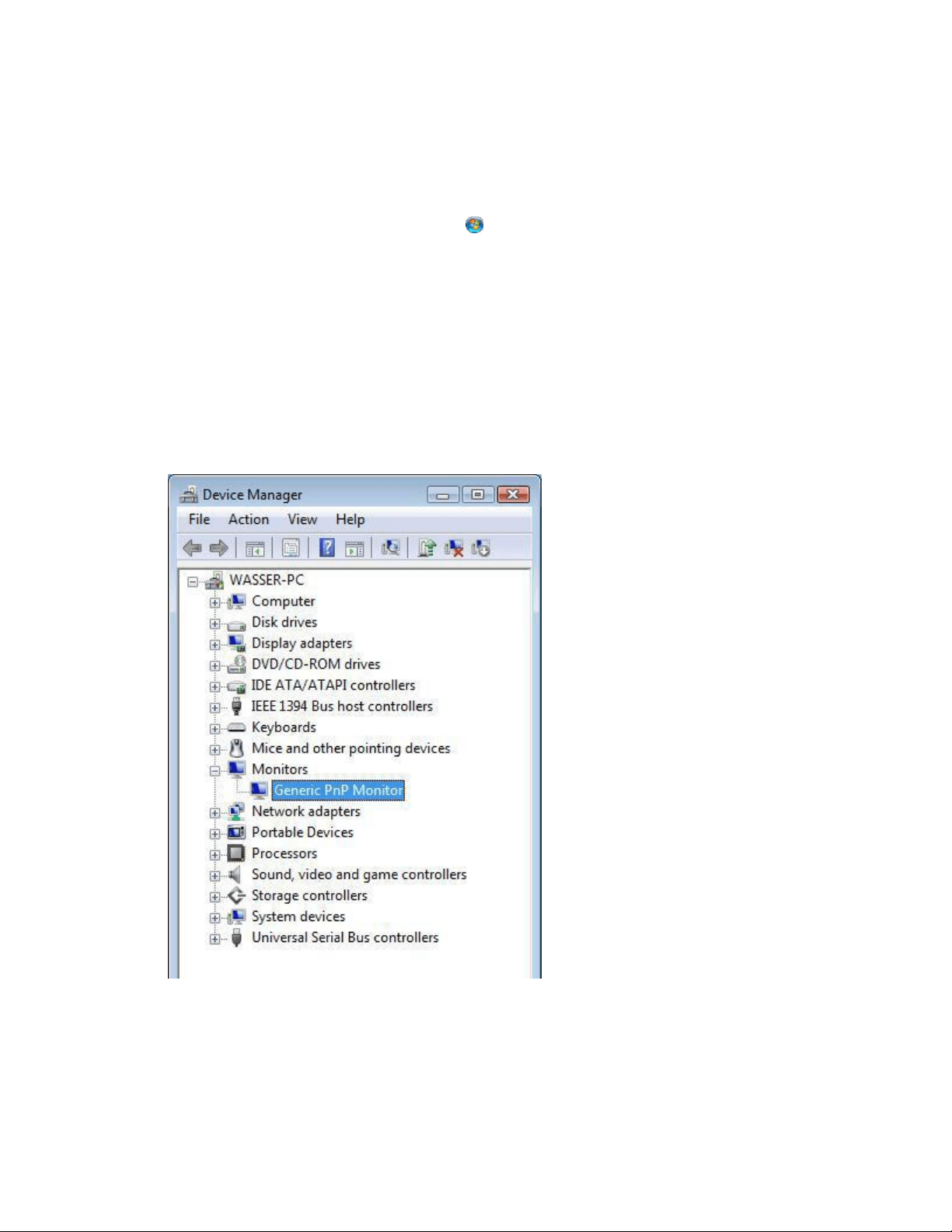Screen dimensions: 952x1232
Task: Close the Device Manager window
Action: (514, 494)
